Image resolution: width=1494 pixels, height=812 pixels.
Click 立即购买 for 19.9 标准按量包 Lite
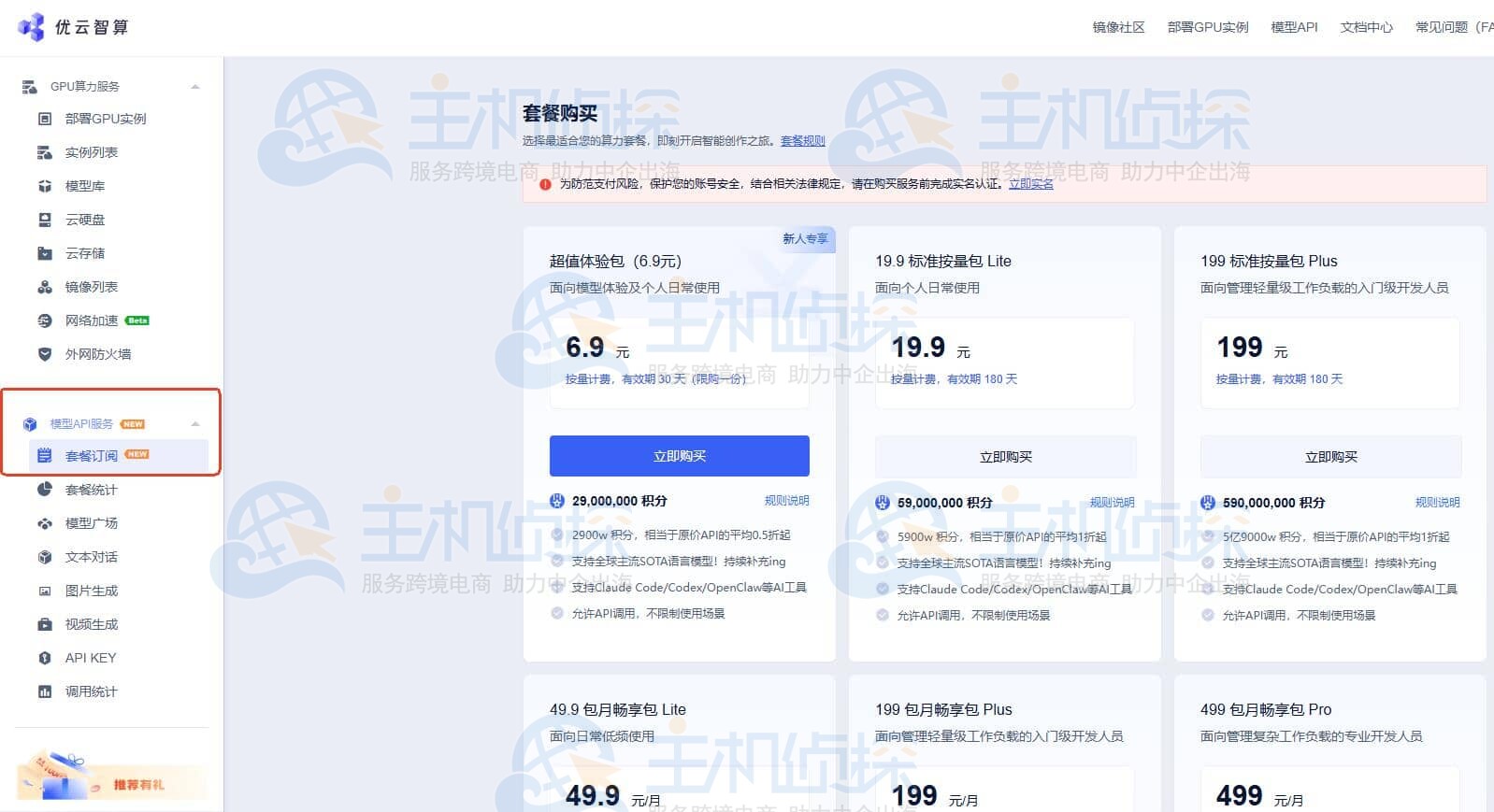(1005, 457)
